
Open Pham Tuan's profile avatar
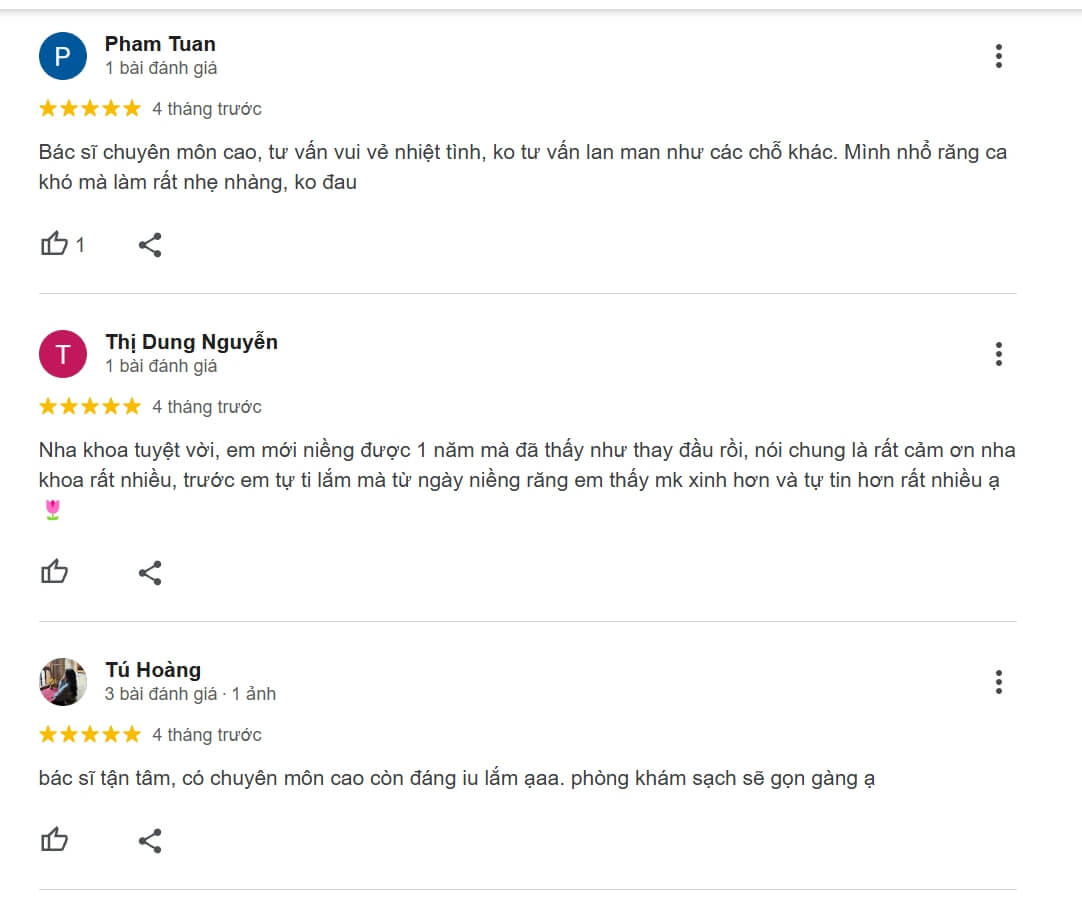(63, 56)
